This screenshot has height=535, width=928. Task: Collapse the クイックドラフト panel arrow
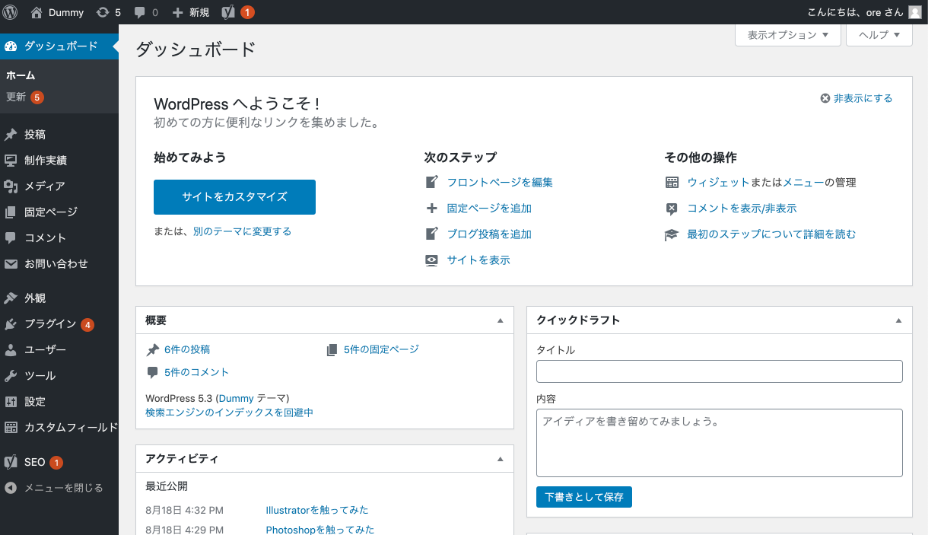(898, 321)
